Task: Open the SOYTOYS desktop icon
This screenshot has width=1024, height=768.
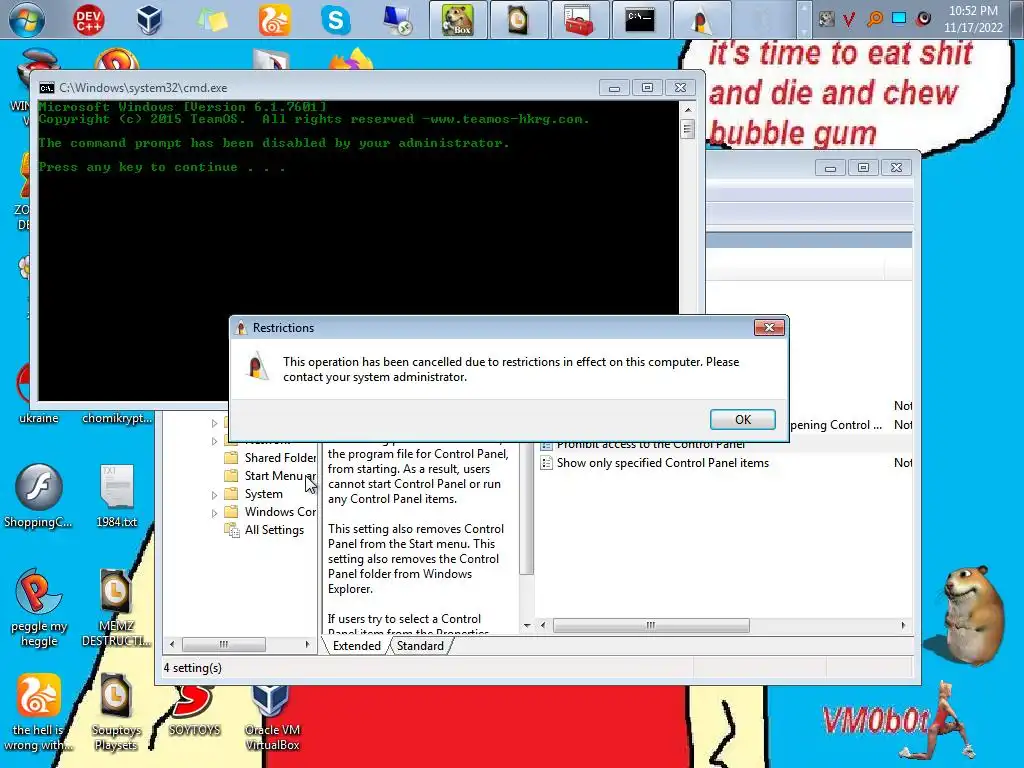Action: [194, 712]
